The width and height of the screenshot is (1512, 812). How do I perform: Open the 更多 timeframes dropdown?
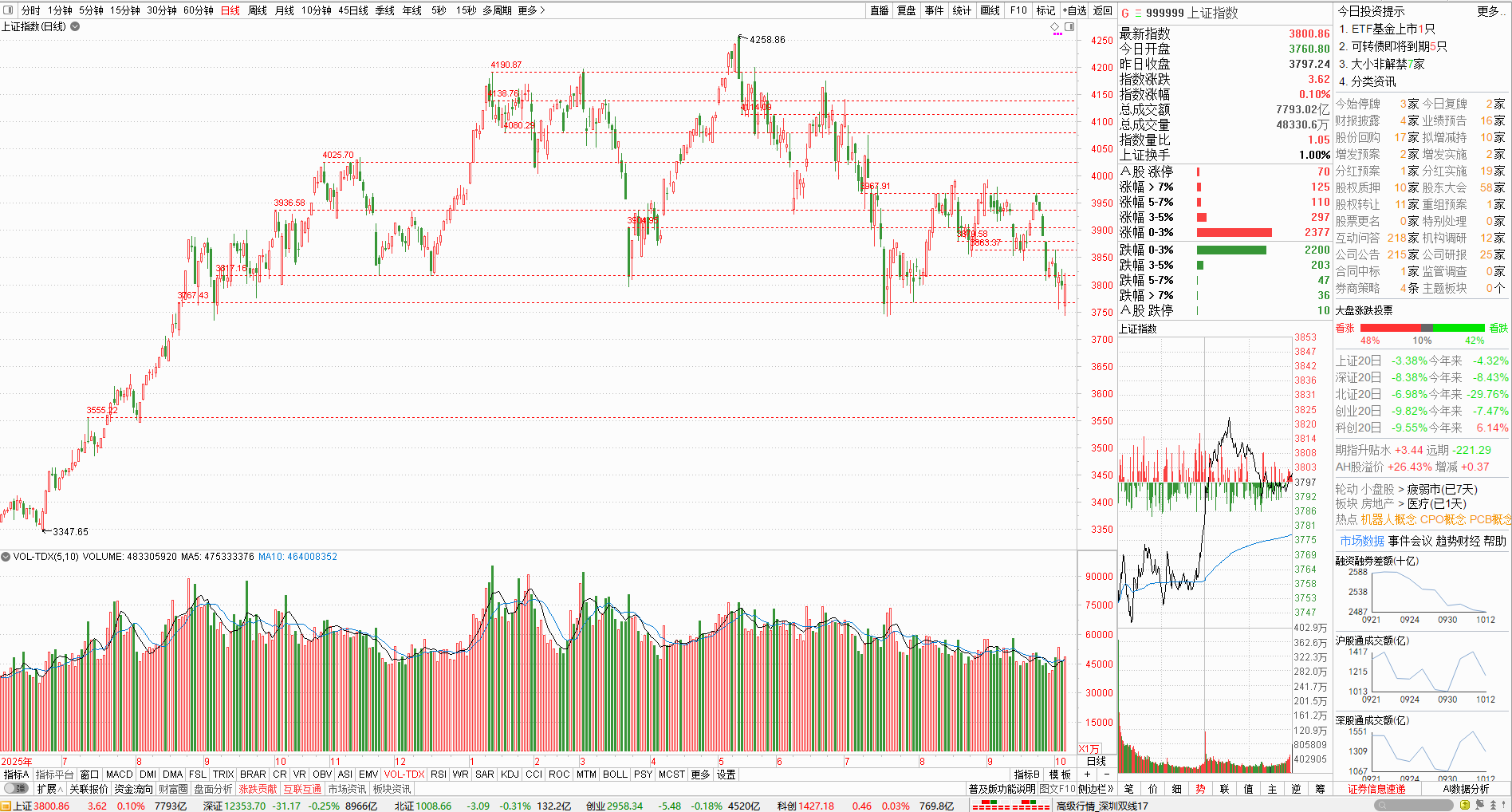point(531,10)
